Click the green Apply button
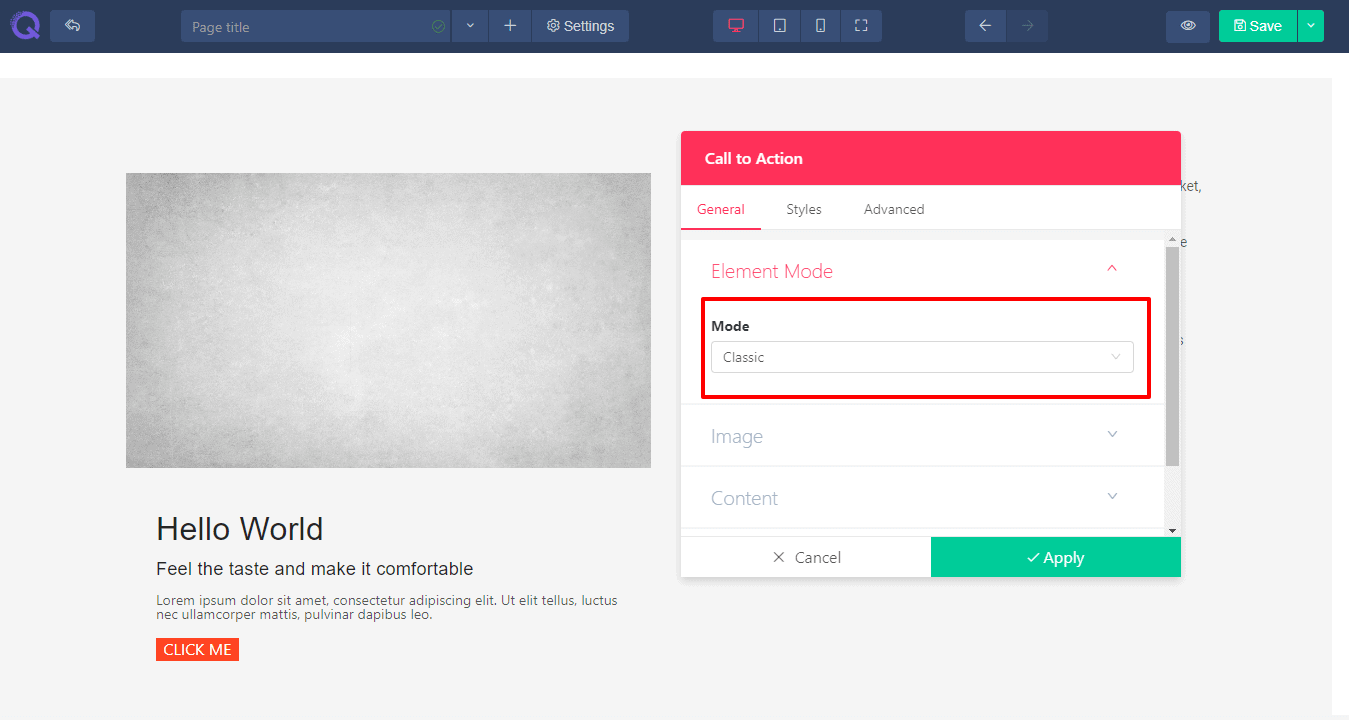The image size is (1349, 720). coord(1055,558)
